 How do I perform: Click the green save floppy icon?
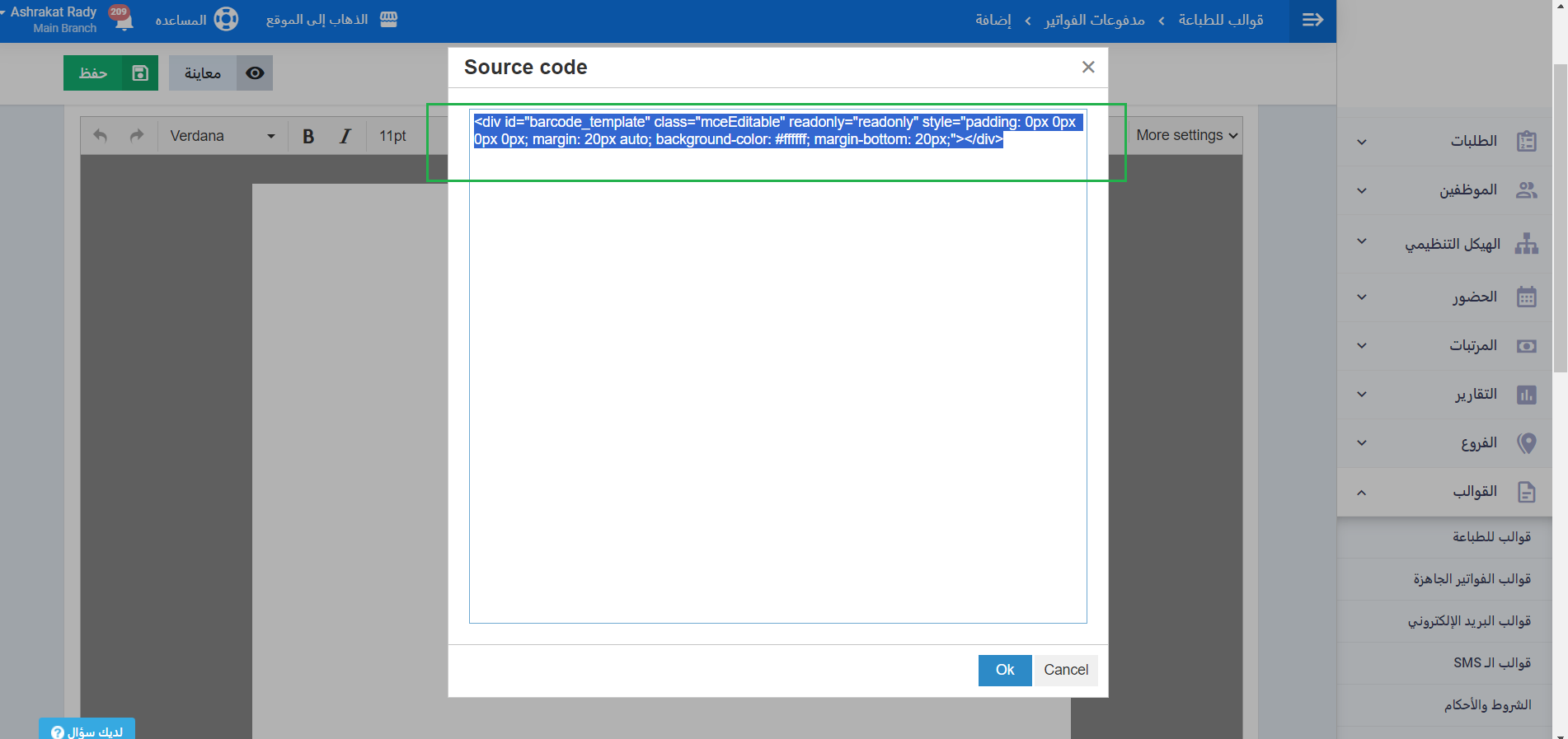click(140, 73)
